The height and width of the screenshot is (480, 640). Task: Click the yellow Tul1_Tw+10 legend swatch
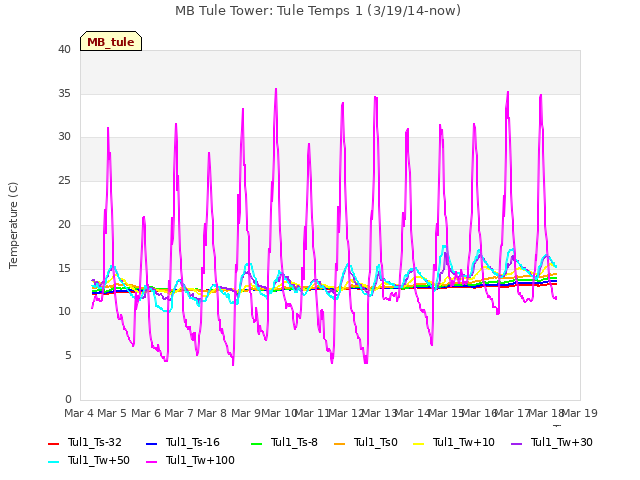click(419, 443)
